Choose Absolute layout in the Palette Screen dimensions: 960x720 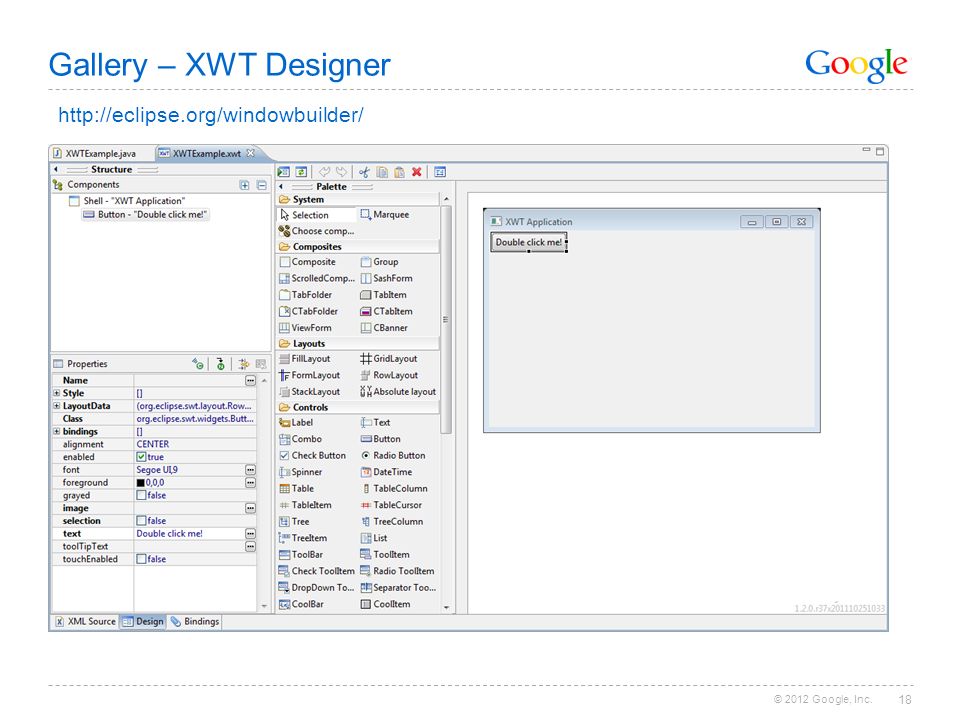(x=398, y=392)
